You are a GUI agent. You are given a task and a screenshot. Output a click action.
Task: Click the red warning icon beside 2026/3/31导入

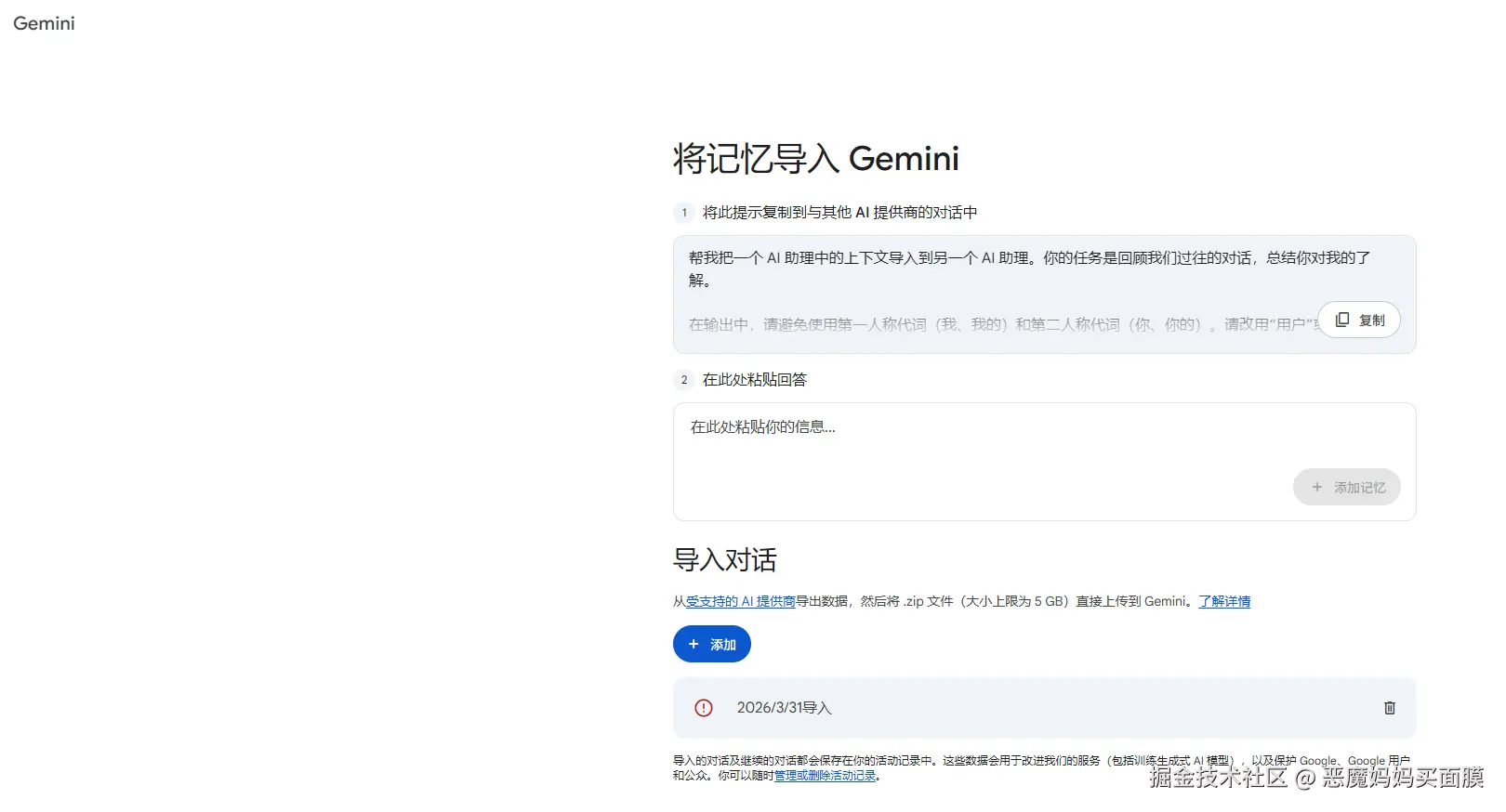click(x=704, y=708)
